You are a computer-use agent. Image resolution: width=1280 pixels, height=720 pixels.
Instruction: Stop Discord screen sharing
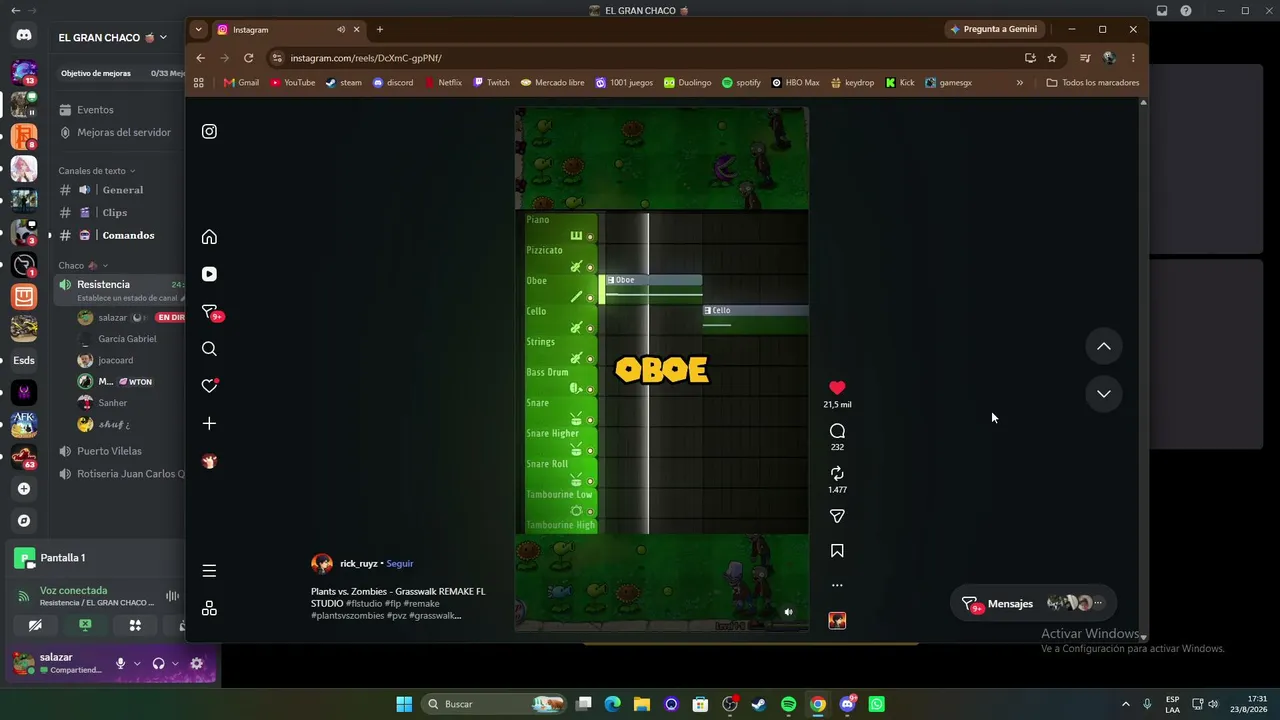[85, 625]
